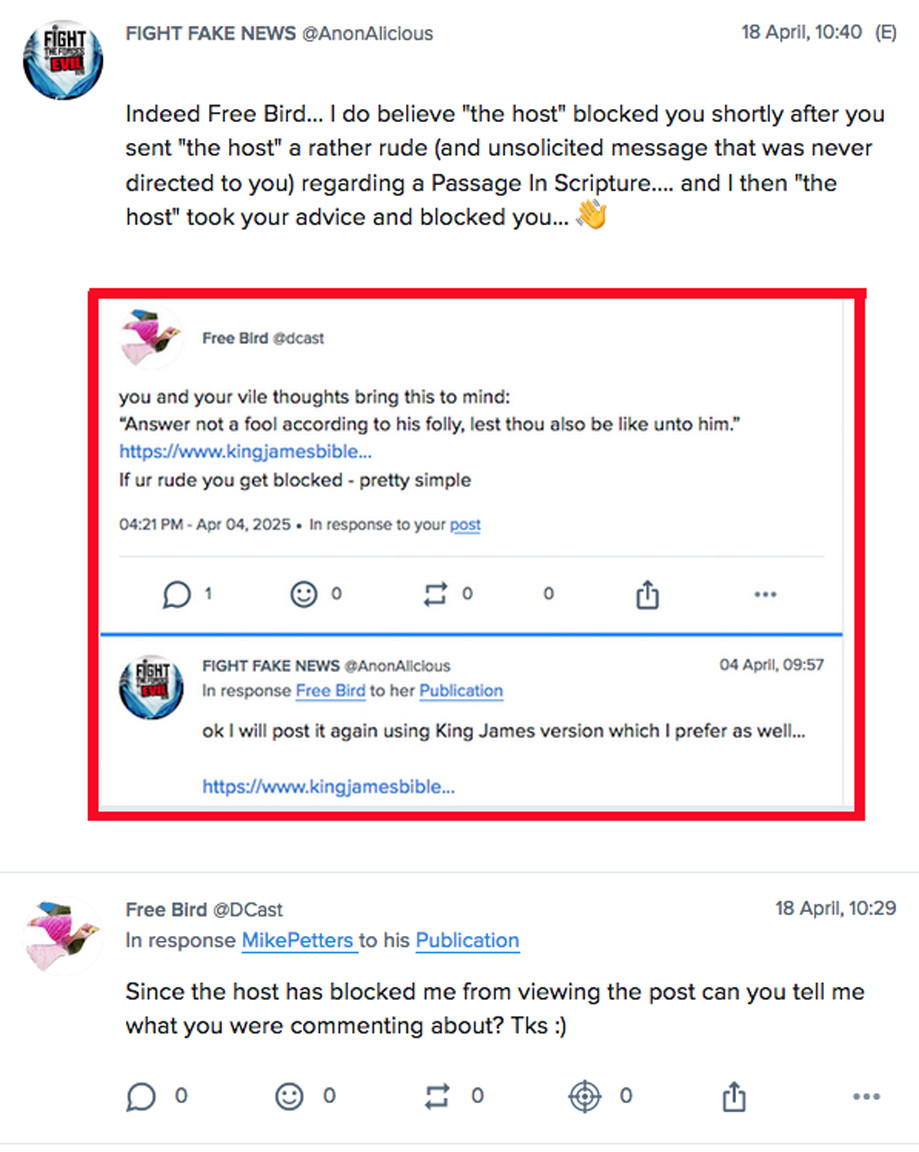Click the repost arrows in the embedded post
Viewport: 919px width, 1152px height.
436,595
